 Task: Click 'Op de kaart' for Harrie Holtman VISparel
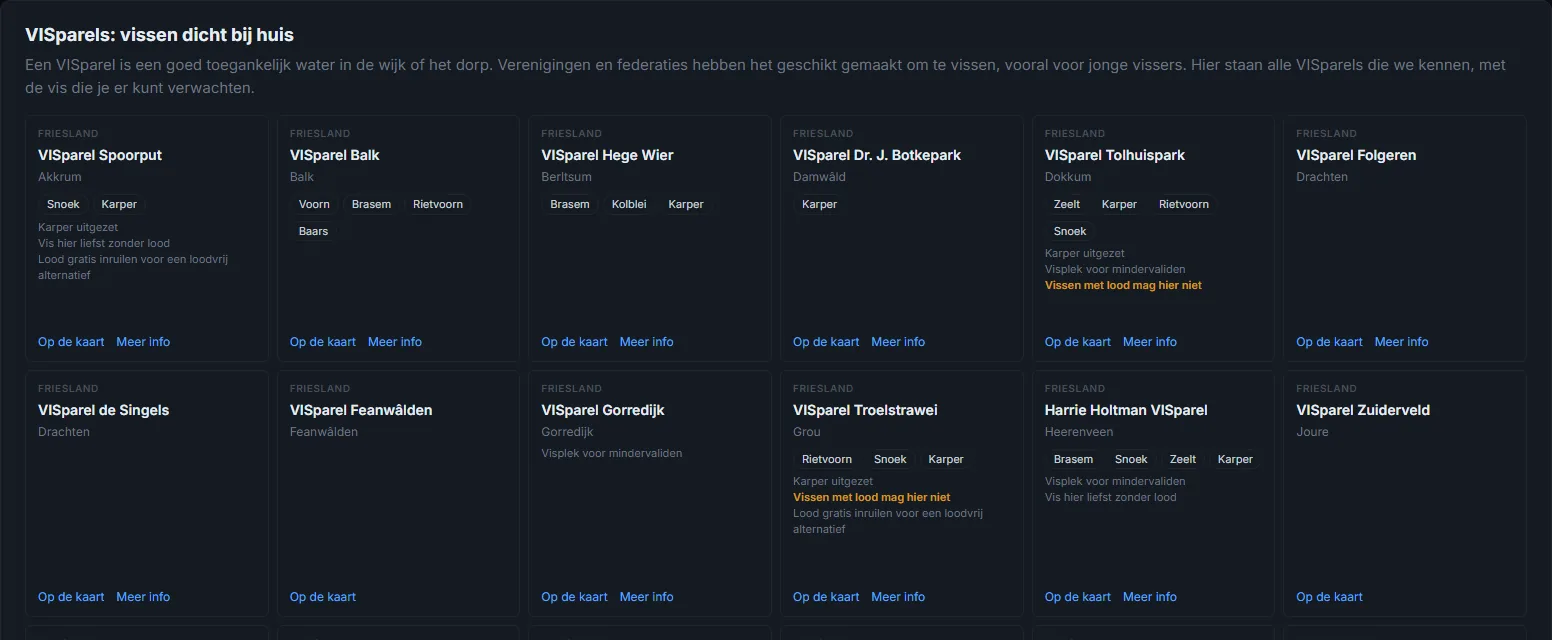coord(1078,597)
